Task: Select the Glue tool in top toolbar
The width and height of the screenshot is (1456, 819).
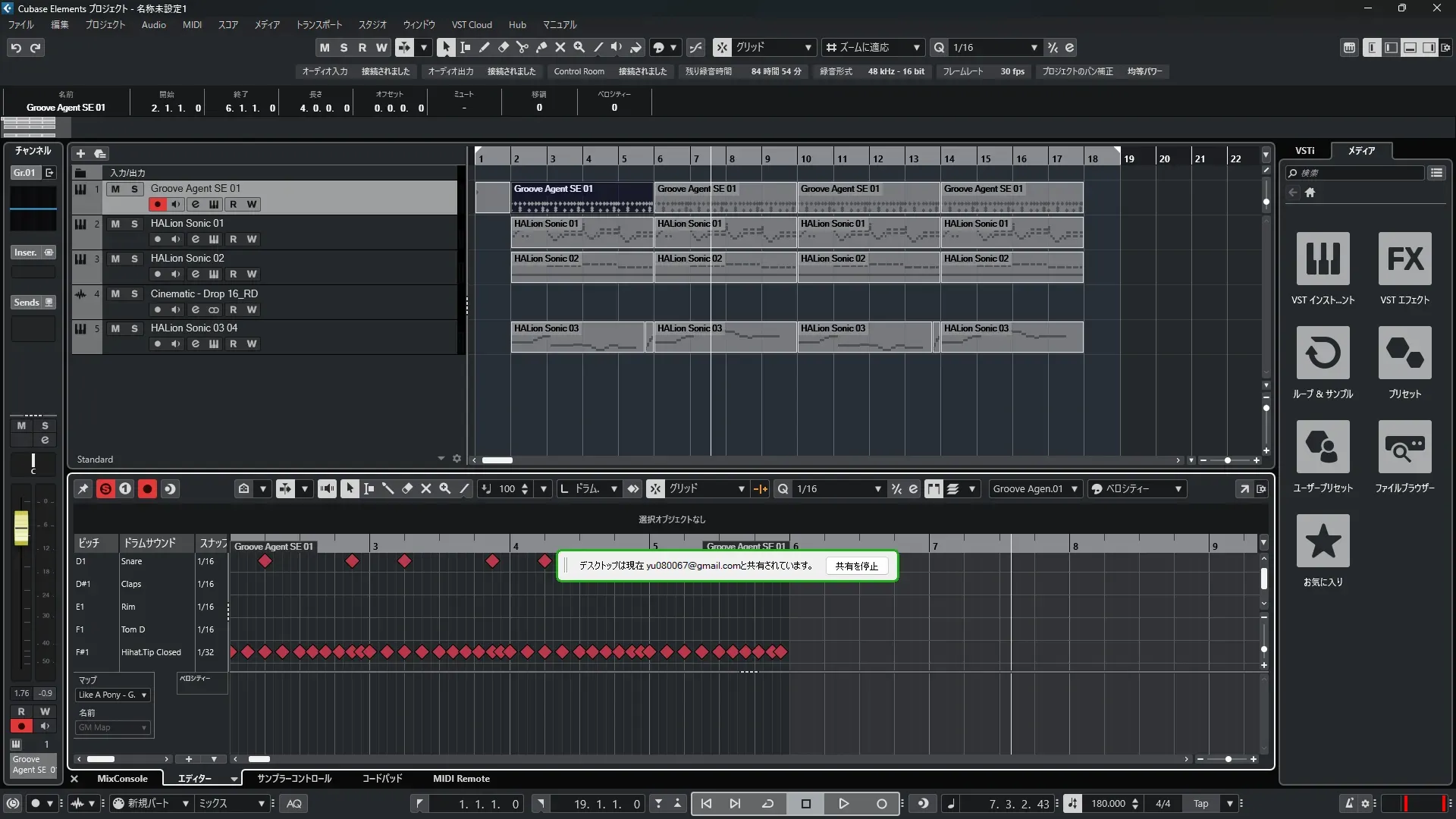Action: click(541, 47)
